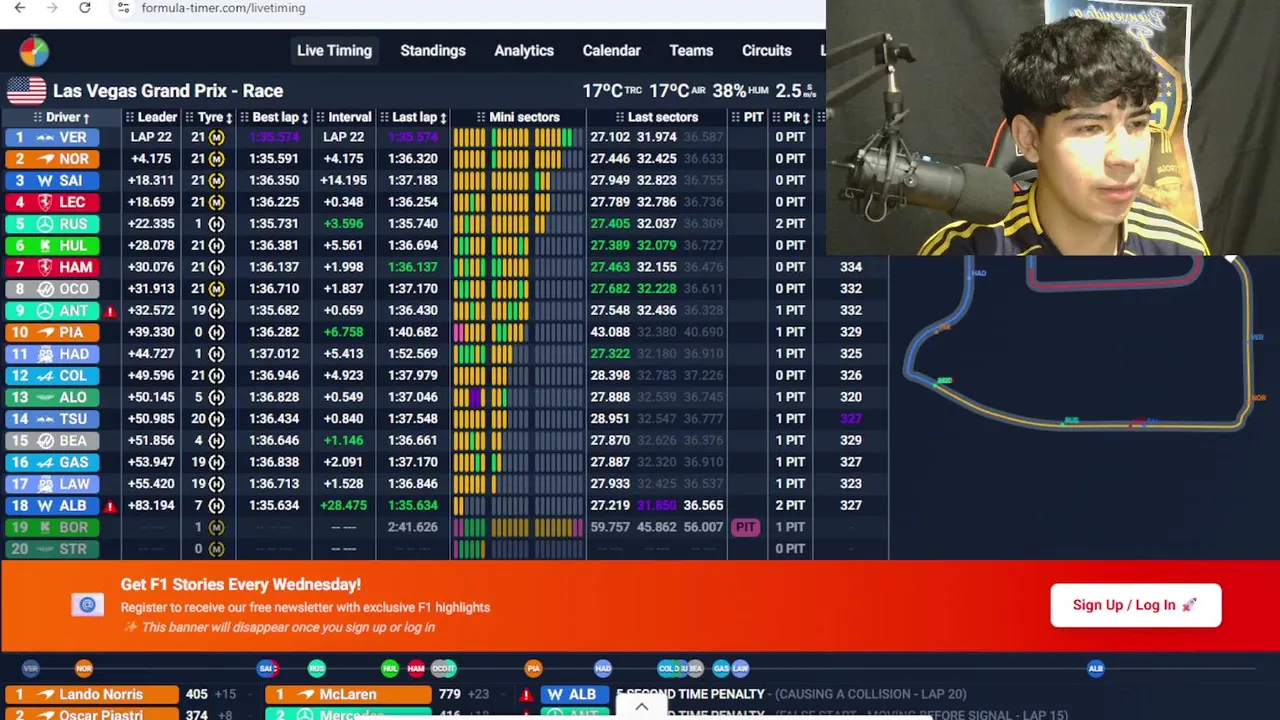Grab the drag handle of Mini sectors column
This screenshot has width=1280, height=720.
pyautogui.click(x=481, y=118)
